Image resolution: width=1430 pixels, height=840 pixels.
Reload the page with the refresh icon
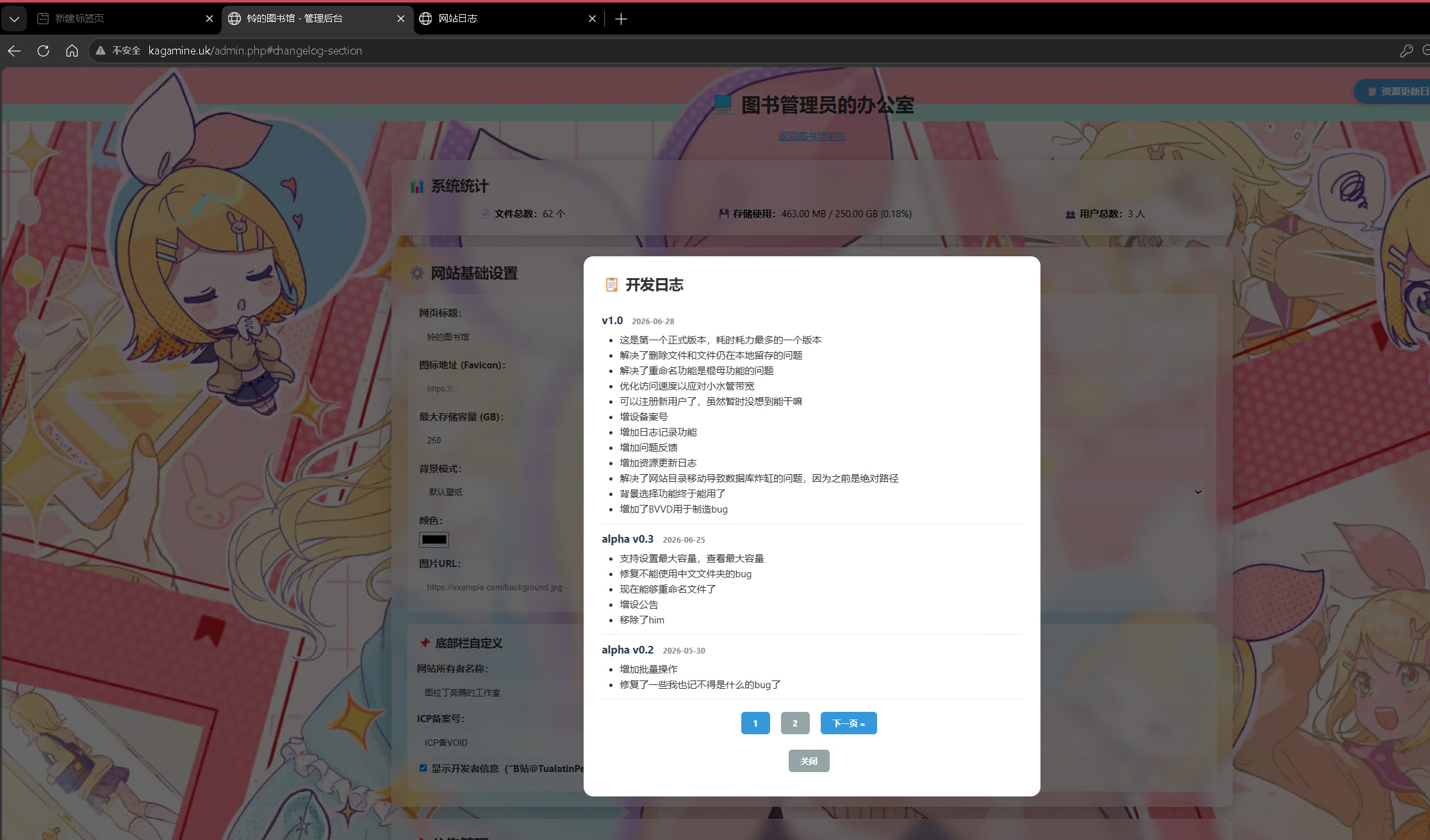[x=43, y=51]
